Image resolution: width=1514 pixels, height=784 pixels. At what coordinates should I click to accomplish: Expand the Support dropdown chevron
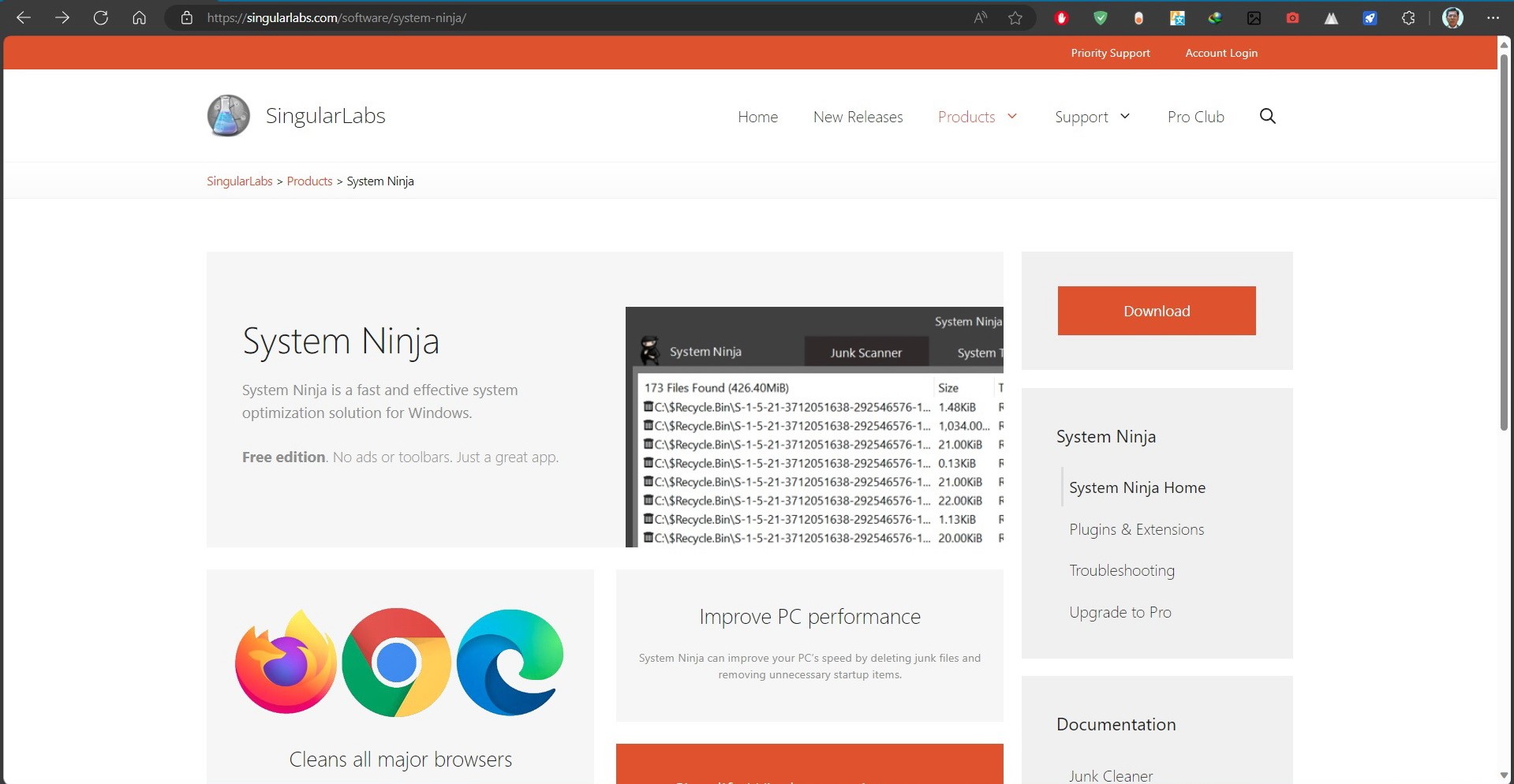coord(1125,116)
